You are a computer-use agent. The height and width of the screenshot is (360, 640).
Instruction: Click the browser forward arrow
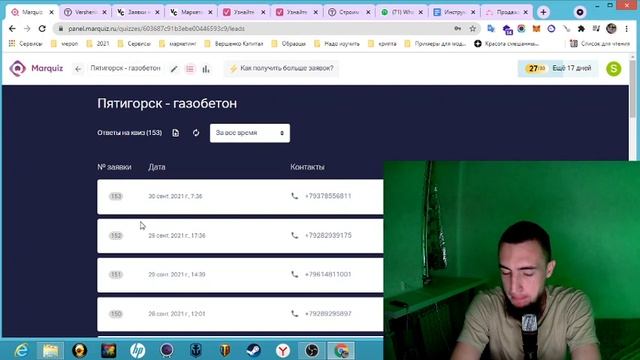(x=27, y=29)
